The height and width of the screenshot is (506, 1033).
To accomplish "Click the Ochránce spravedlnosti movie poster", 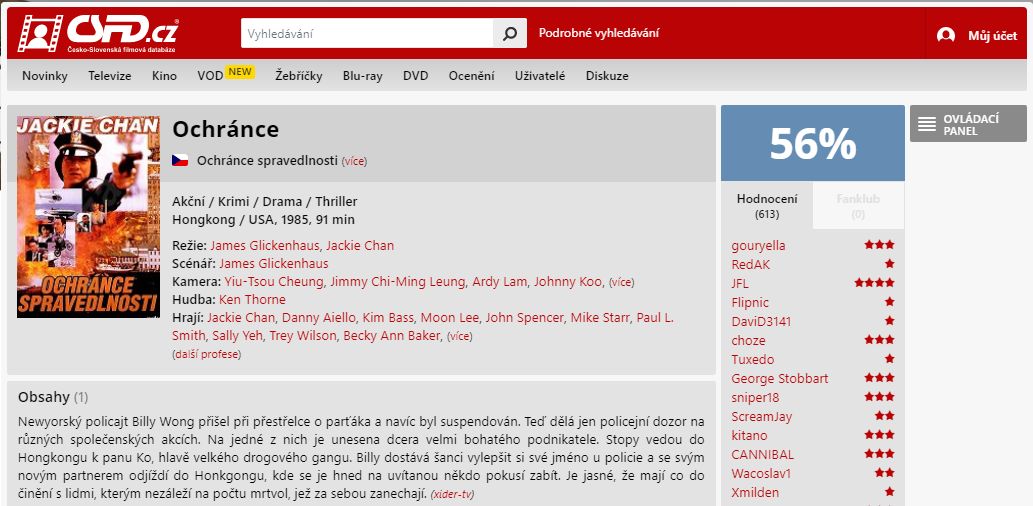I will click(x=88, y=217).
